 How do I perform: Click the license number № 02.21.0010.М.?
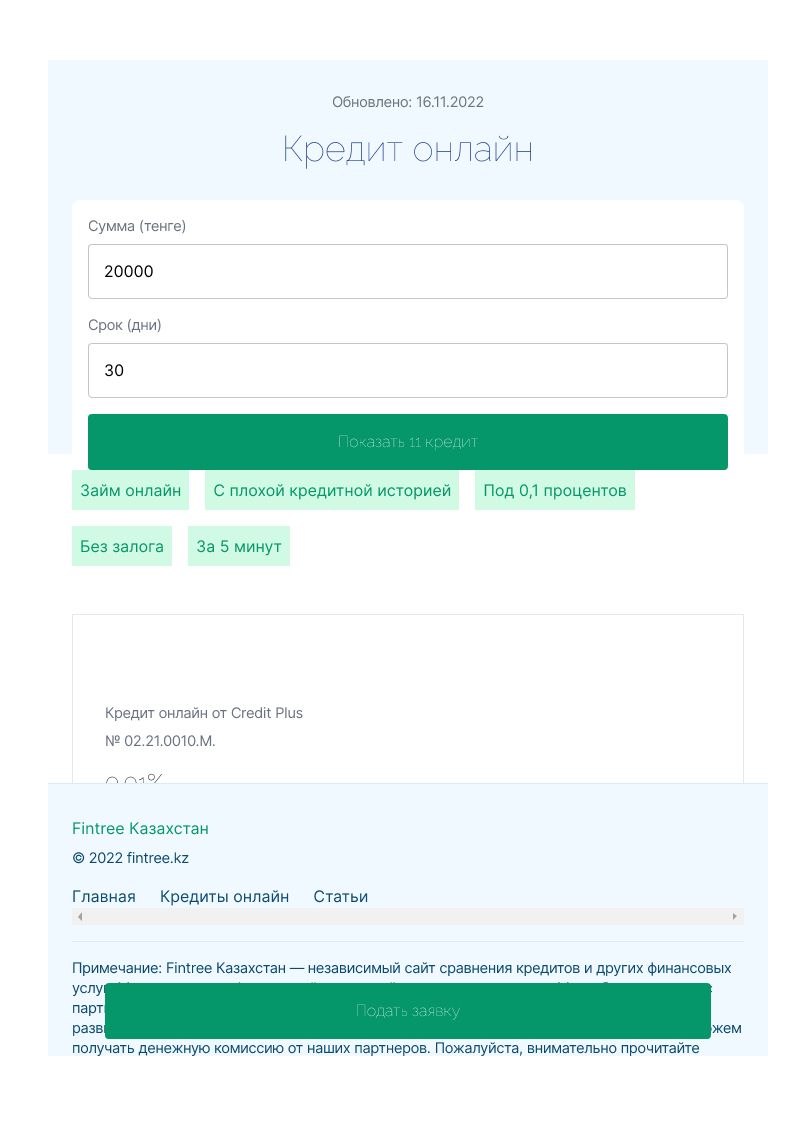point(160,741)
